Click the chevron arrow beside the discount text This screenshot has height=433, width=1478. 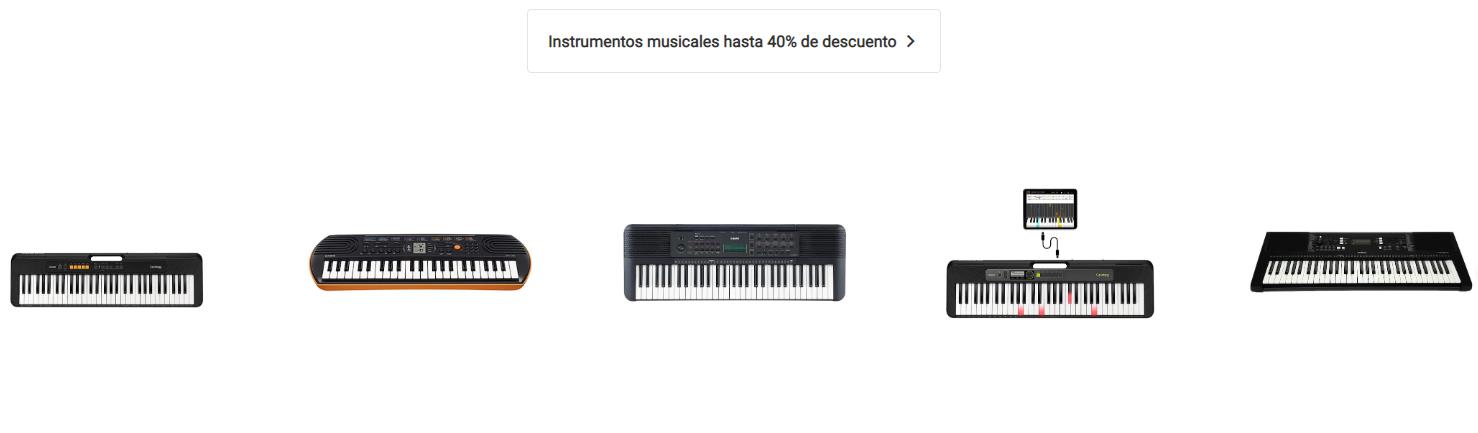910,42
